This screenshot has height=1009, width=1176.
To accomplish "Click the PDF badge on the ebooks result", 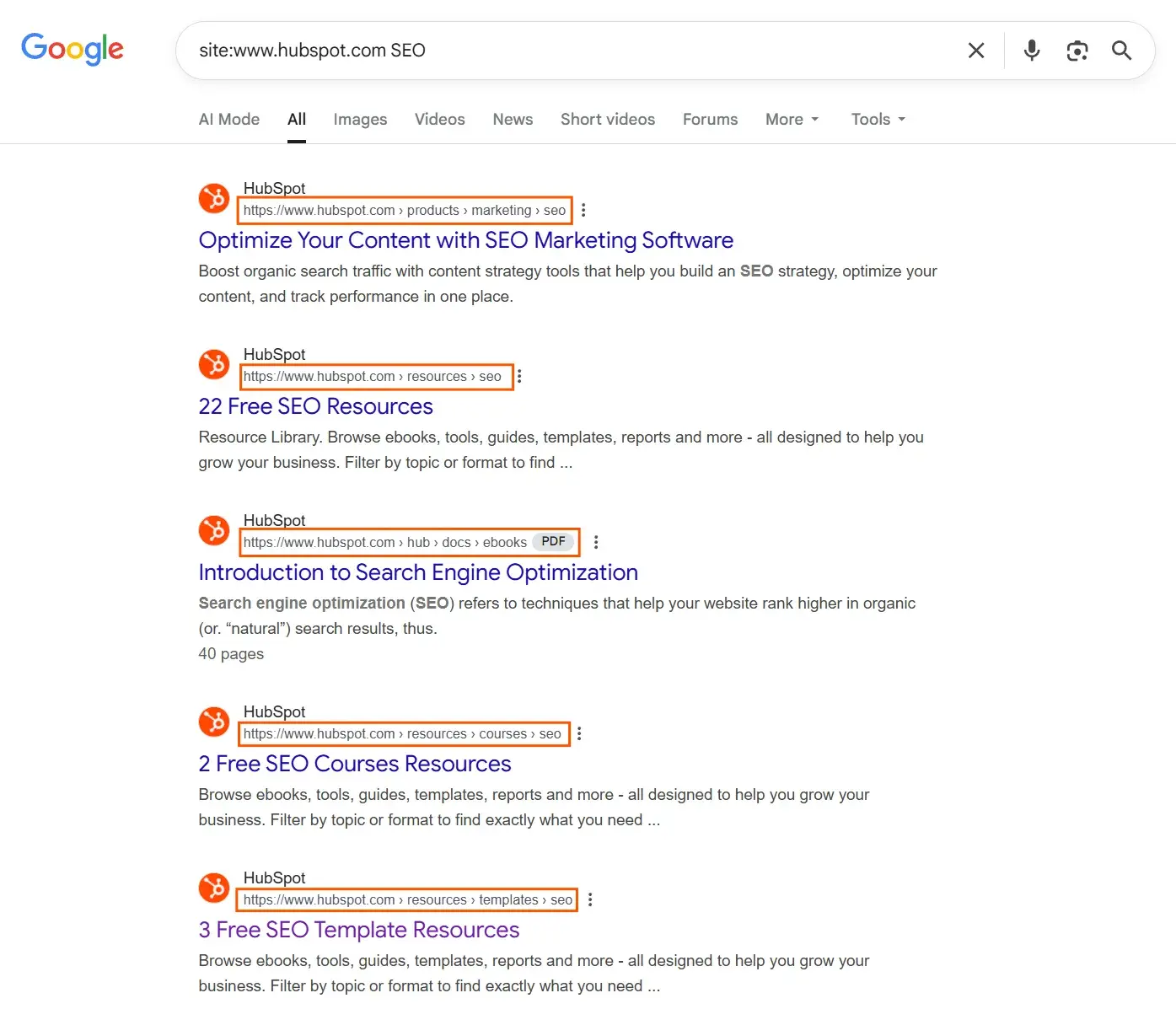I will [553, 541].
